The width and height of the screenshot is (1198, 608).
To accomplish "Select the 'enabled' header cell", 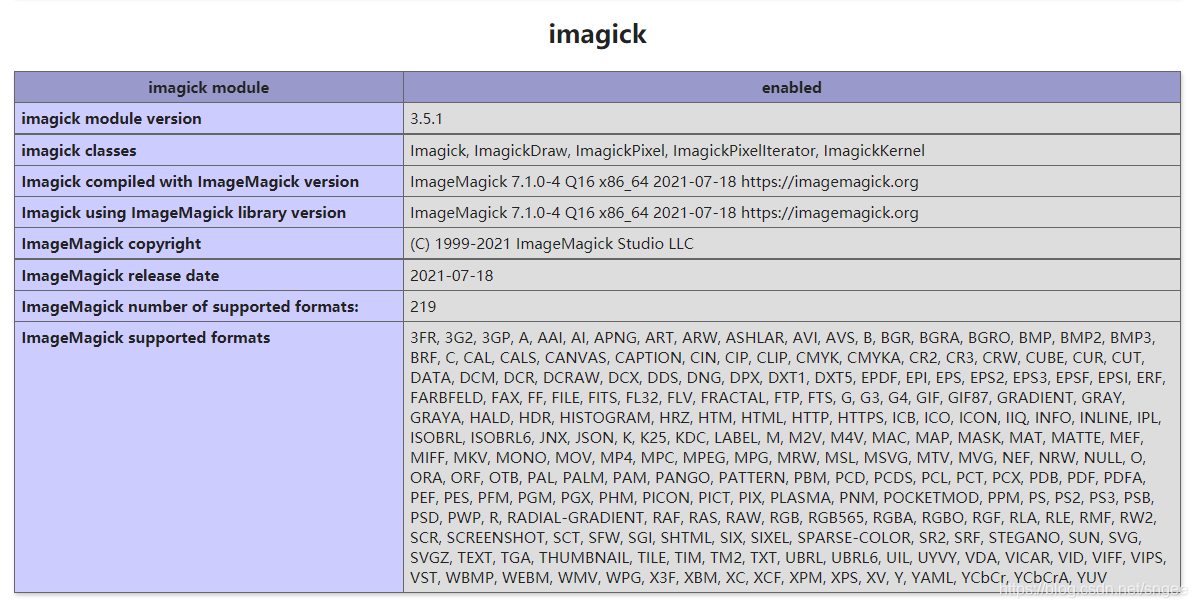I will point(792,87).
